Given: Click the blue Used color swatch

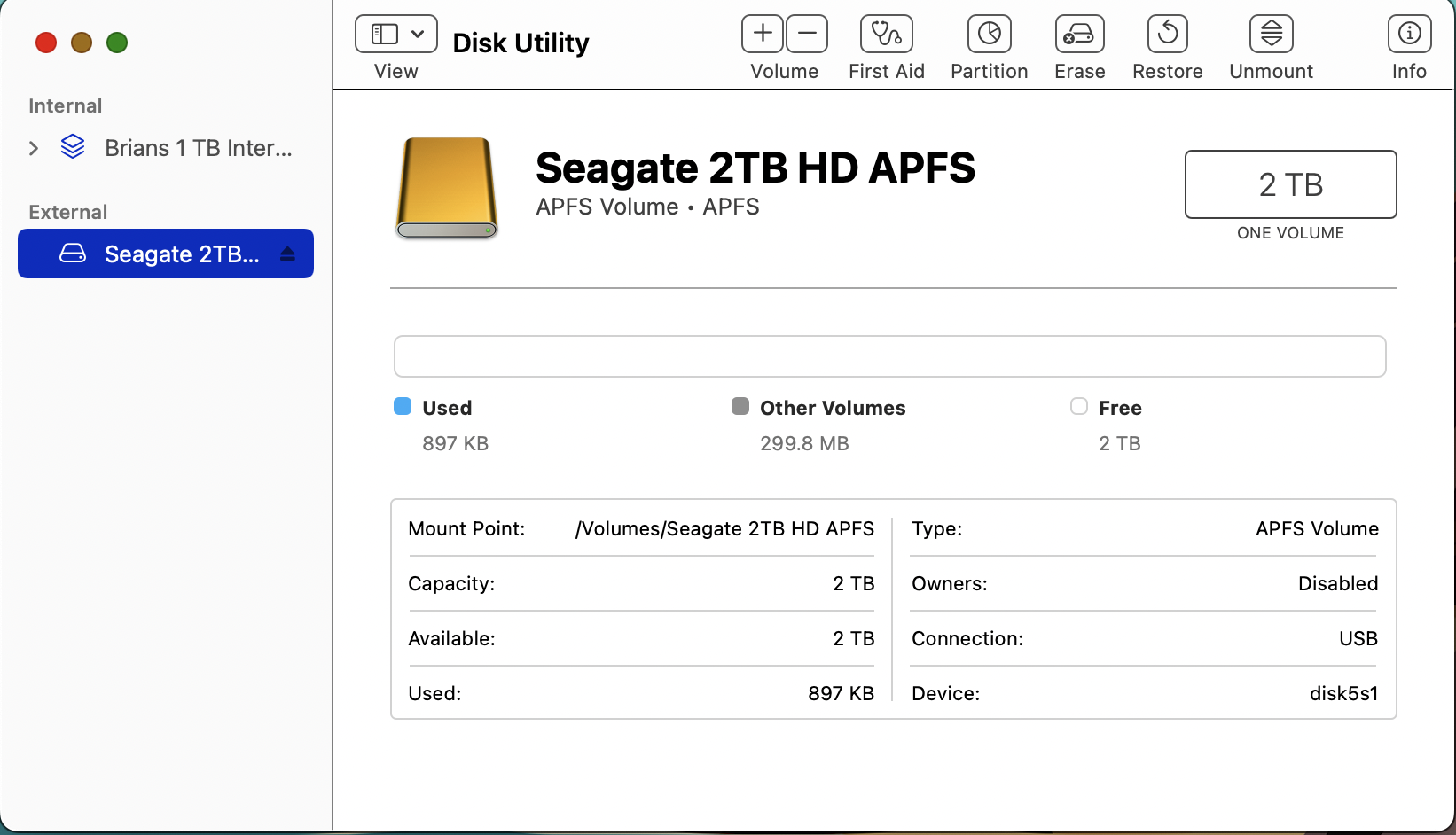Looking at the screenshot, I should (x=403, y=406).
